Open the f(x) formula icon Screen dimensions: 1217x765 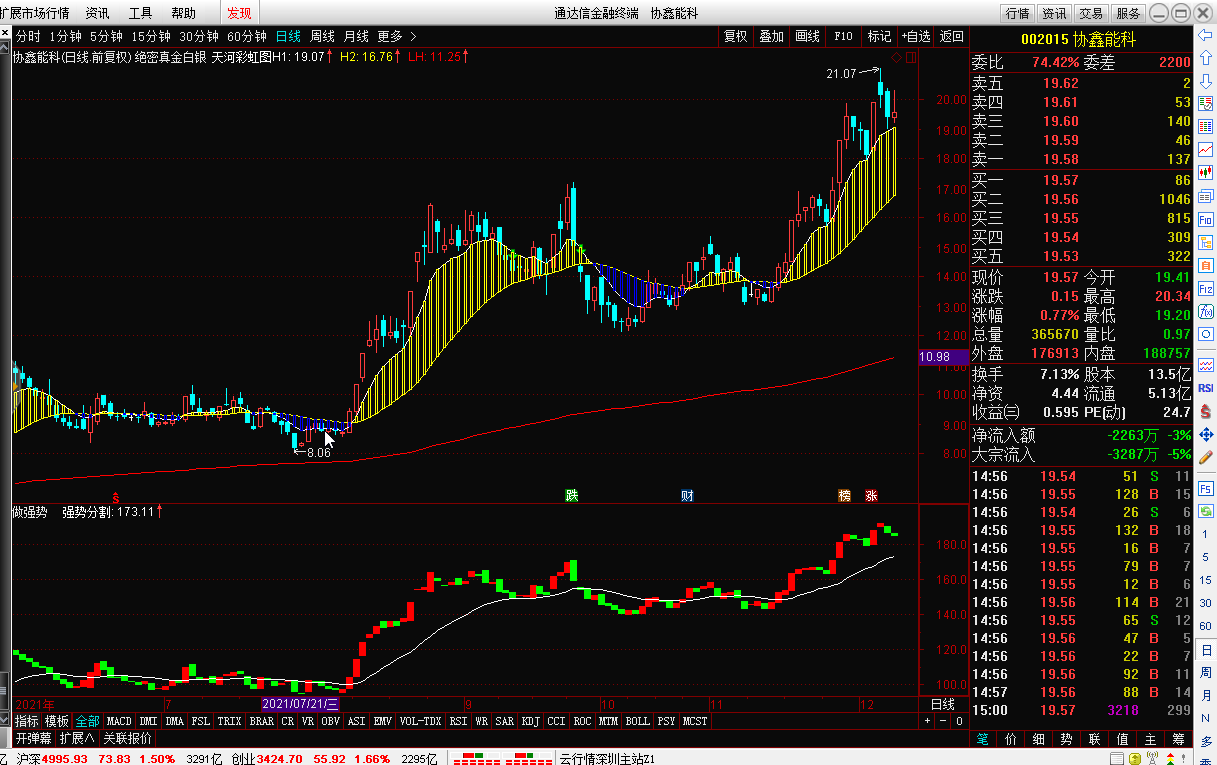tap(1206, 312)
